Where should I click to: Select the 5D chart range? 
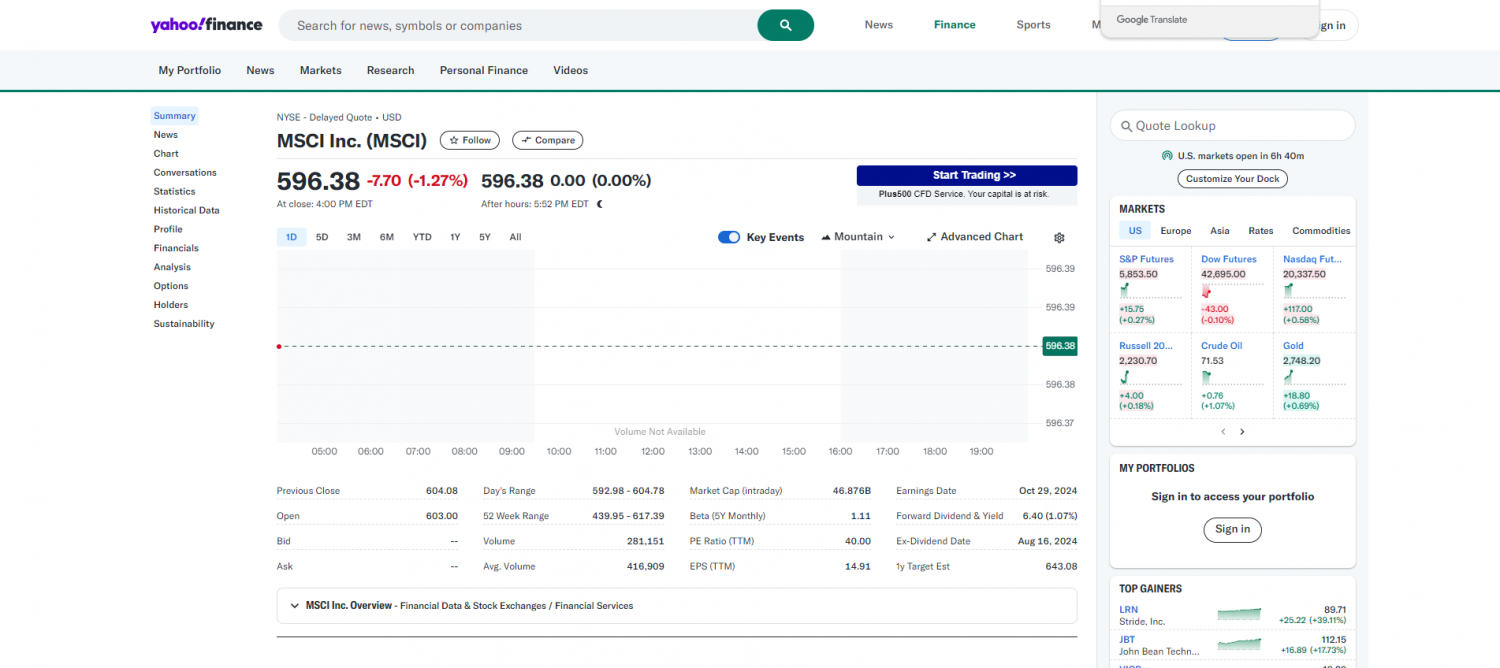(322, 238)
